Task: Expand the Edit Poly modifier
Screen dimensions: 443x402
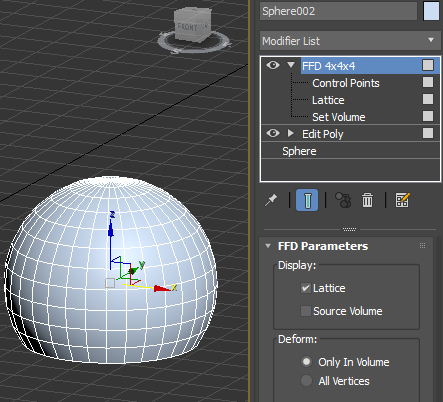Action: pos(291,133)
